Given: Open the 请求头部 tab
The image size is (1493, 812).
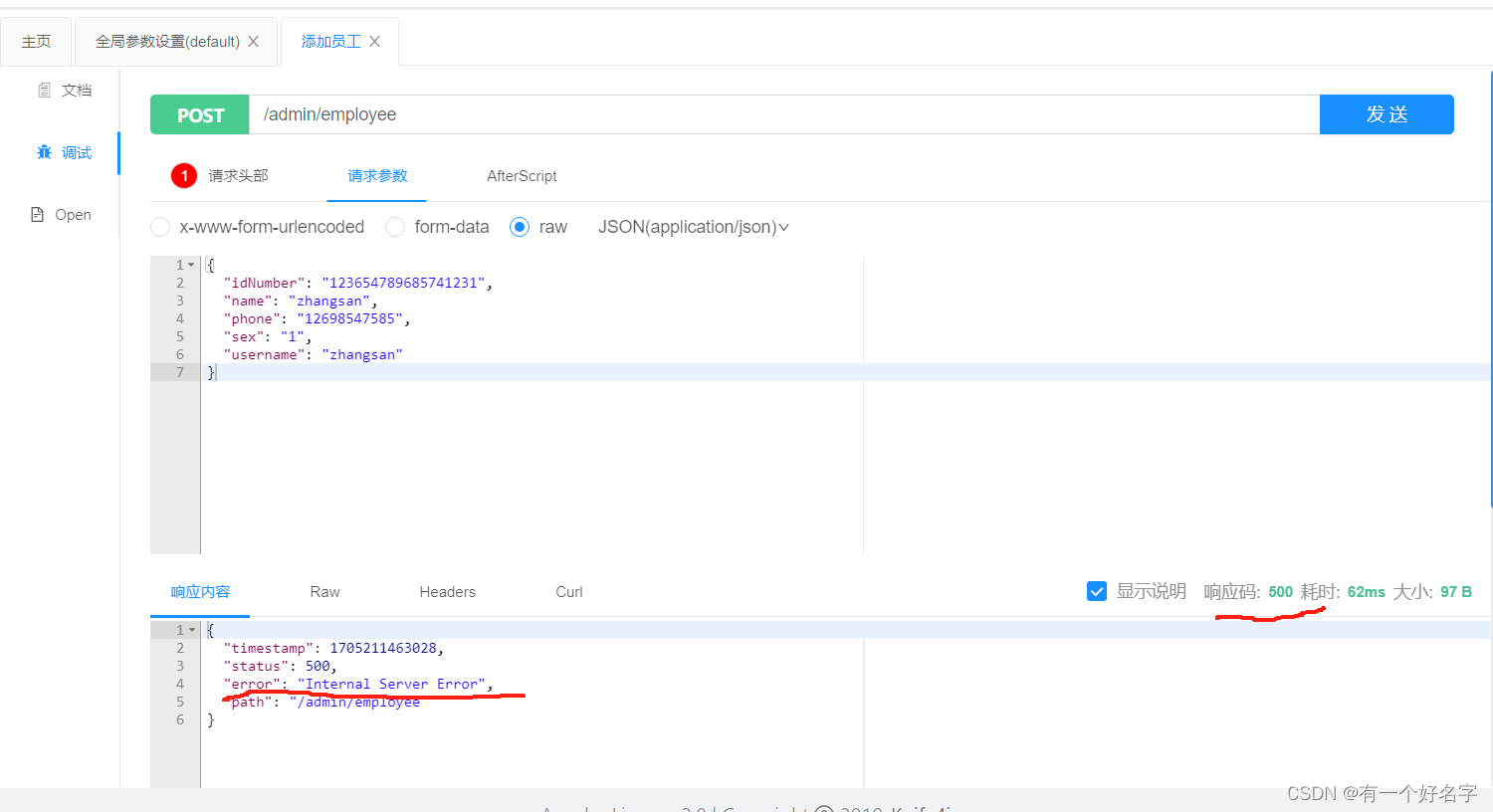Looking at the screenshot, I should click(238, 176).
